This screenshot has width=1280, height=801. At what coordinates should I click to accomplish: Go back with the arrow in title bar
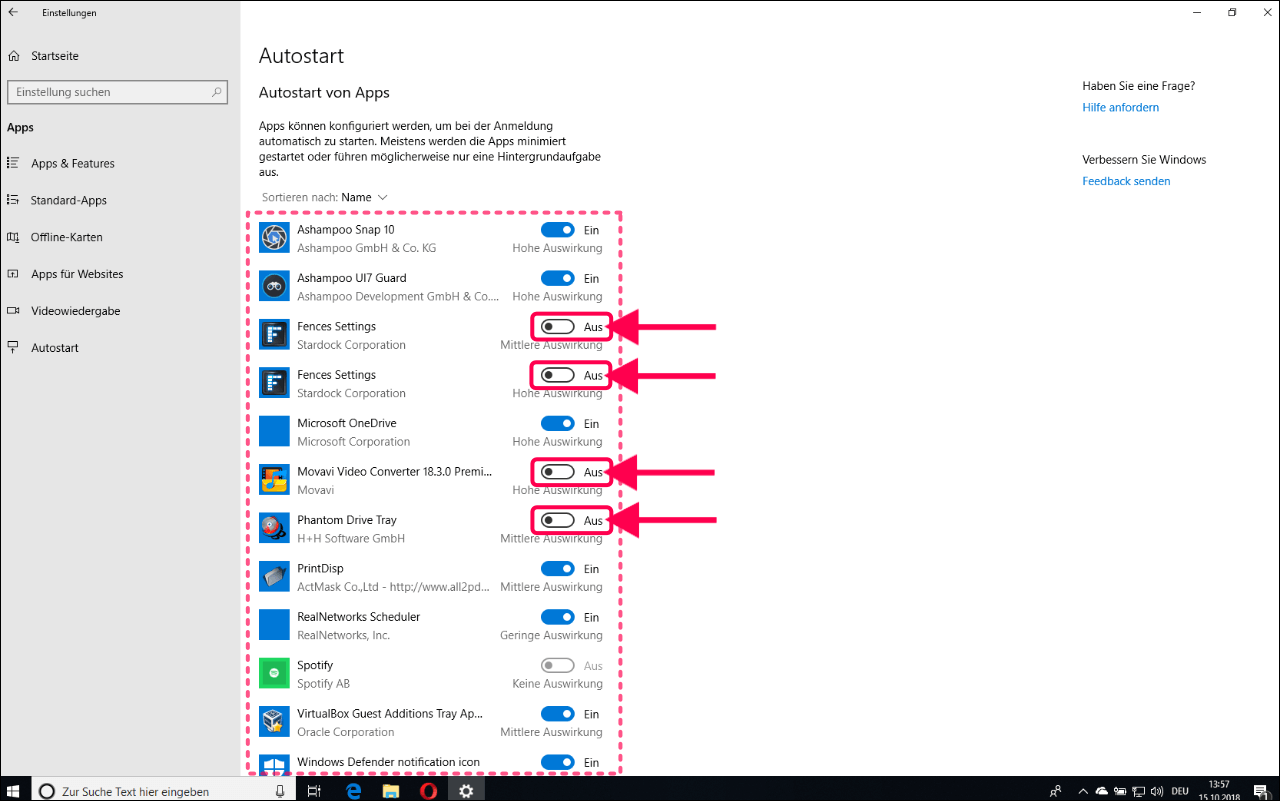coord(13,12)
